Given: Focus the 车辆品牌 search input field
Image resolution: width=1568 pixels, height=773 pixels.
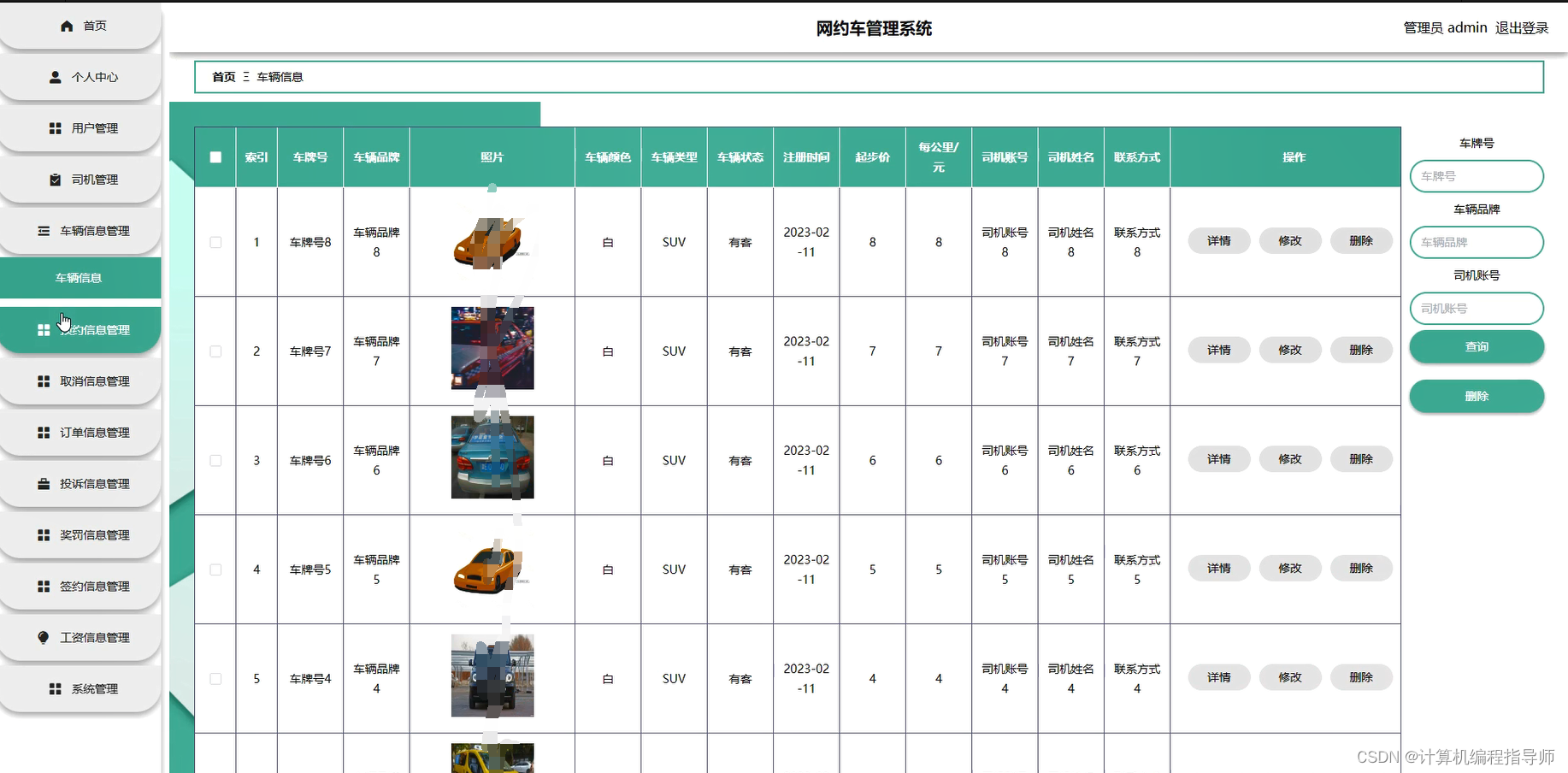Looking at the screenshot, I should [1477, 242].
